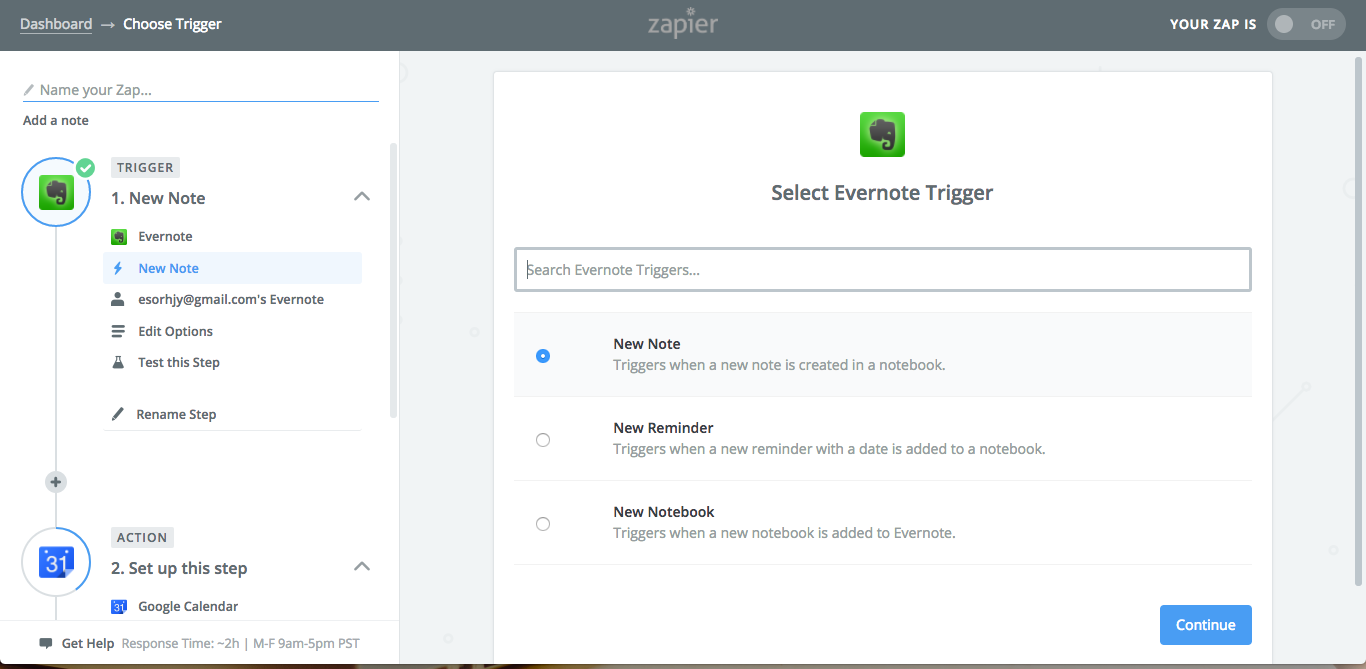Click the plus icon to add a step
1366x669 pixels.
pos(56,482)
